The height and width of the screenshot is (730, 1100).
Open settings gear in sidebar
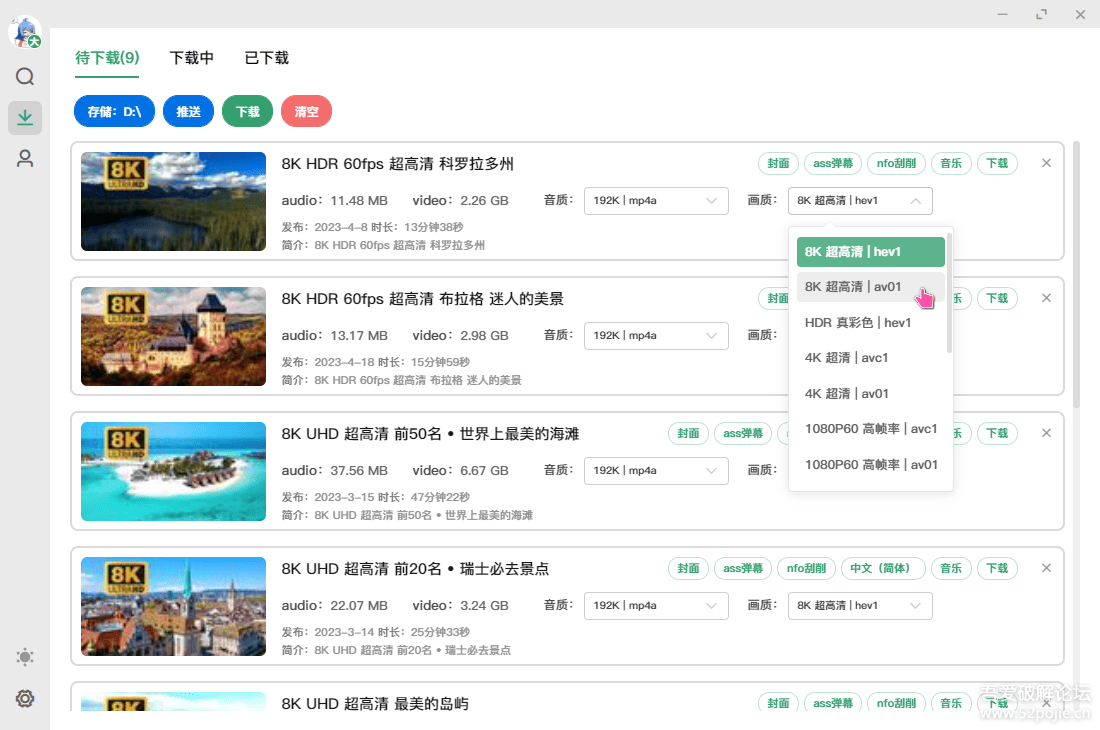coord(25,698)
